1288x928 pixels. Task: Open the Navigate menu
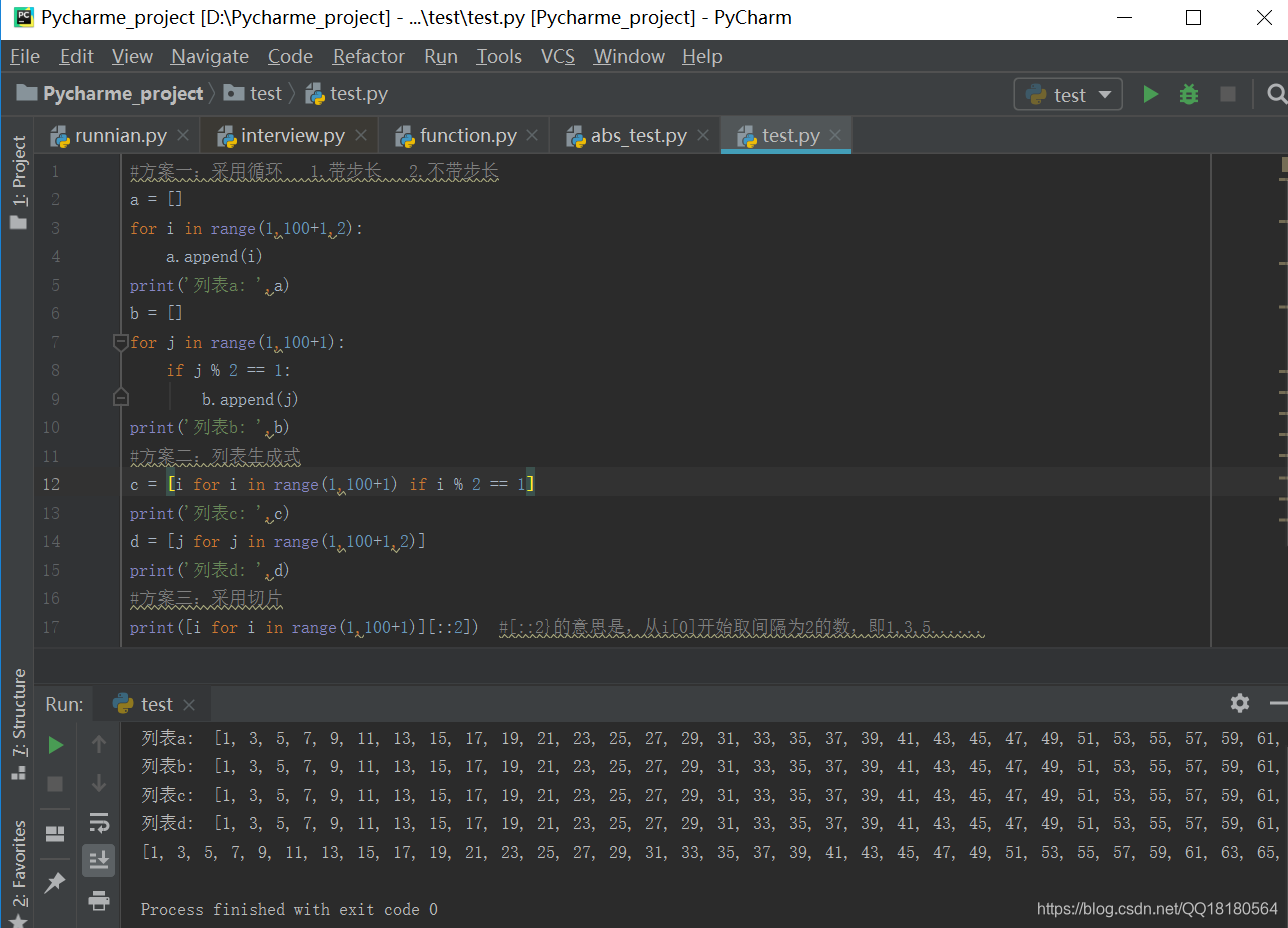click(210, 56)
